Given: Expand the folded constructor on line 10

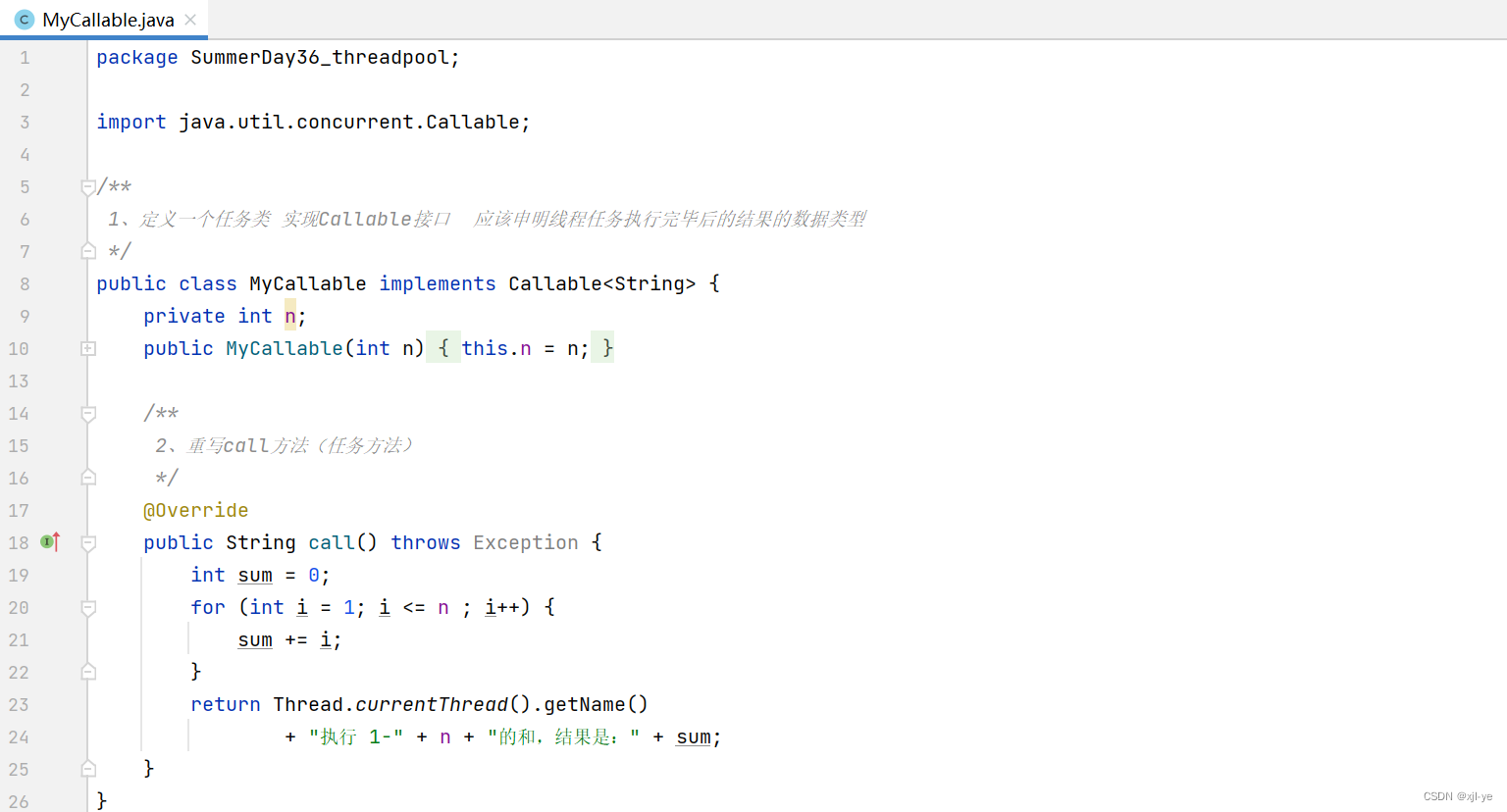Looking at the screenshot, I should pos(88,348).
